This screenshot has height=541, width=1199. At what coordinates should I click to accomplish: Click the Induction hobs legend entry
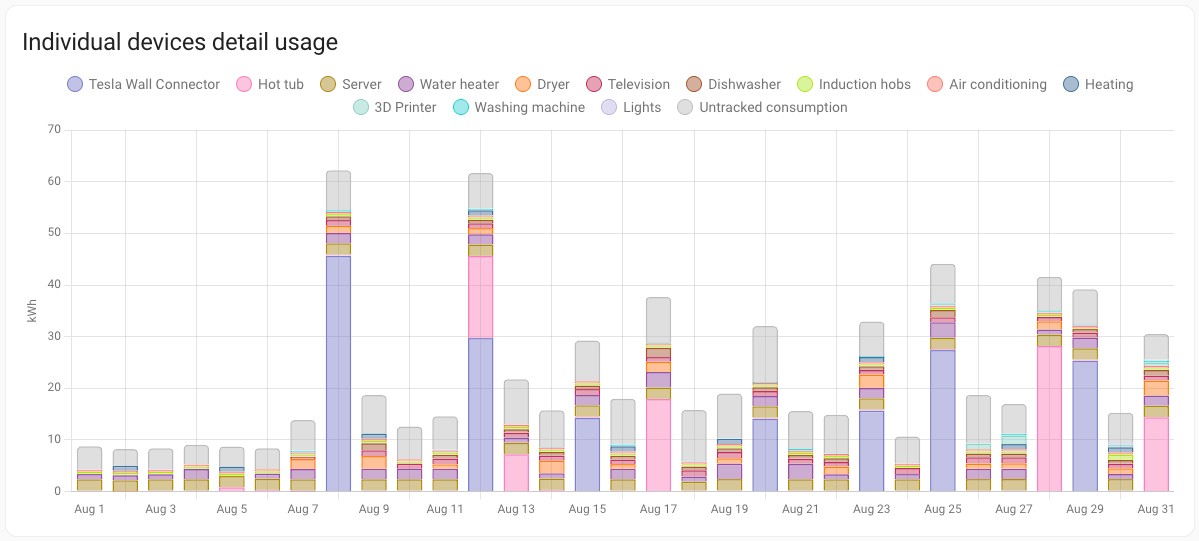pos(853,84)
